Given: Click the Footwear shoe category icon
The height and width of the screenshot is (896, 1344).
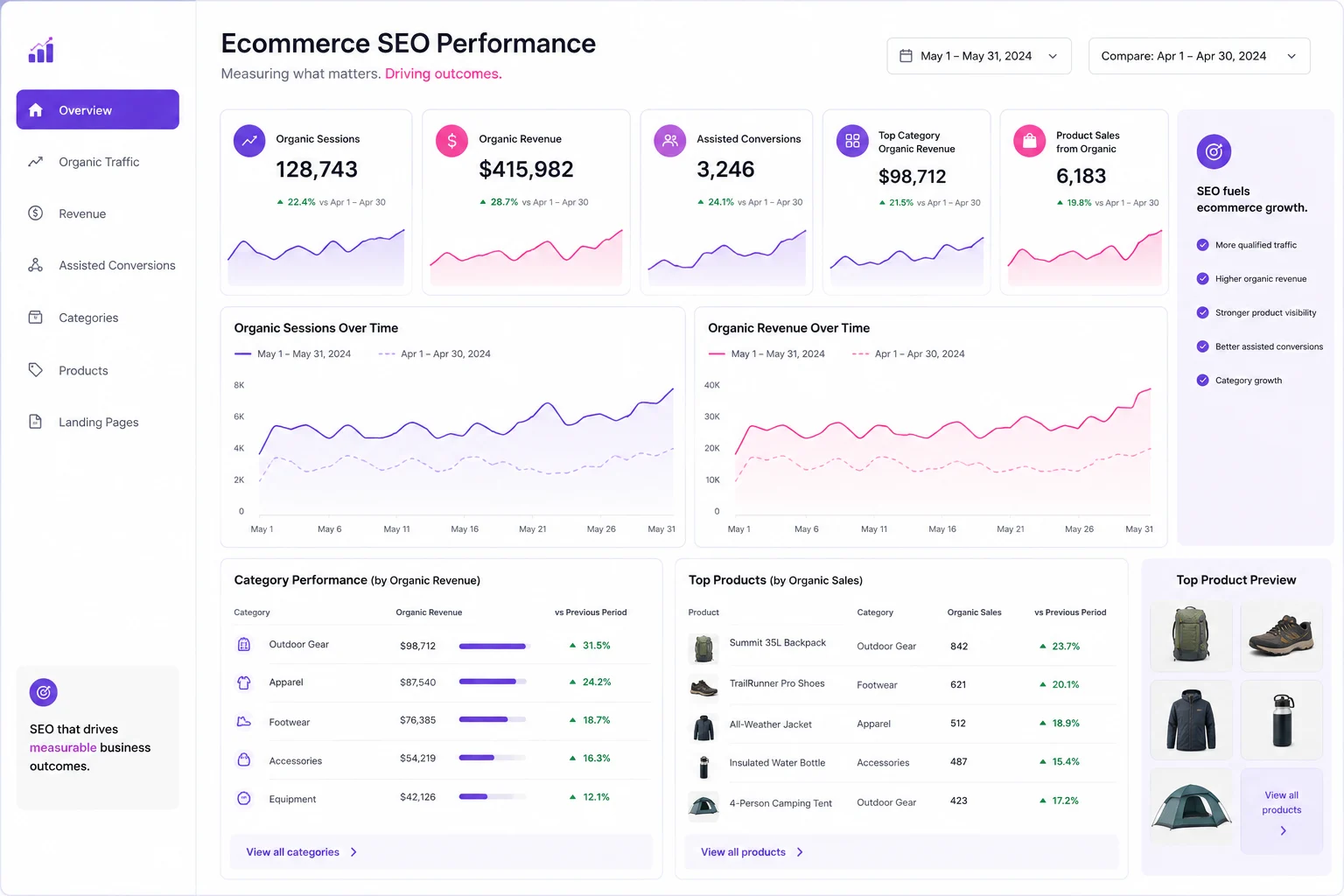Looking at the screenshot, I should [244, 722].
